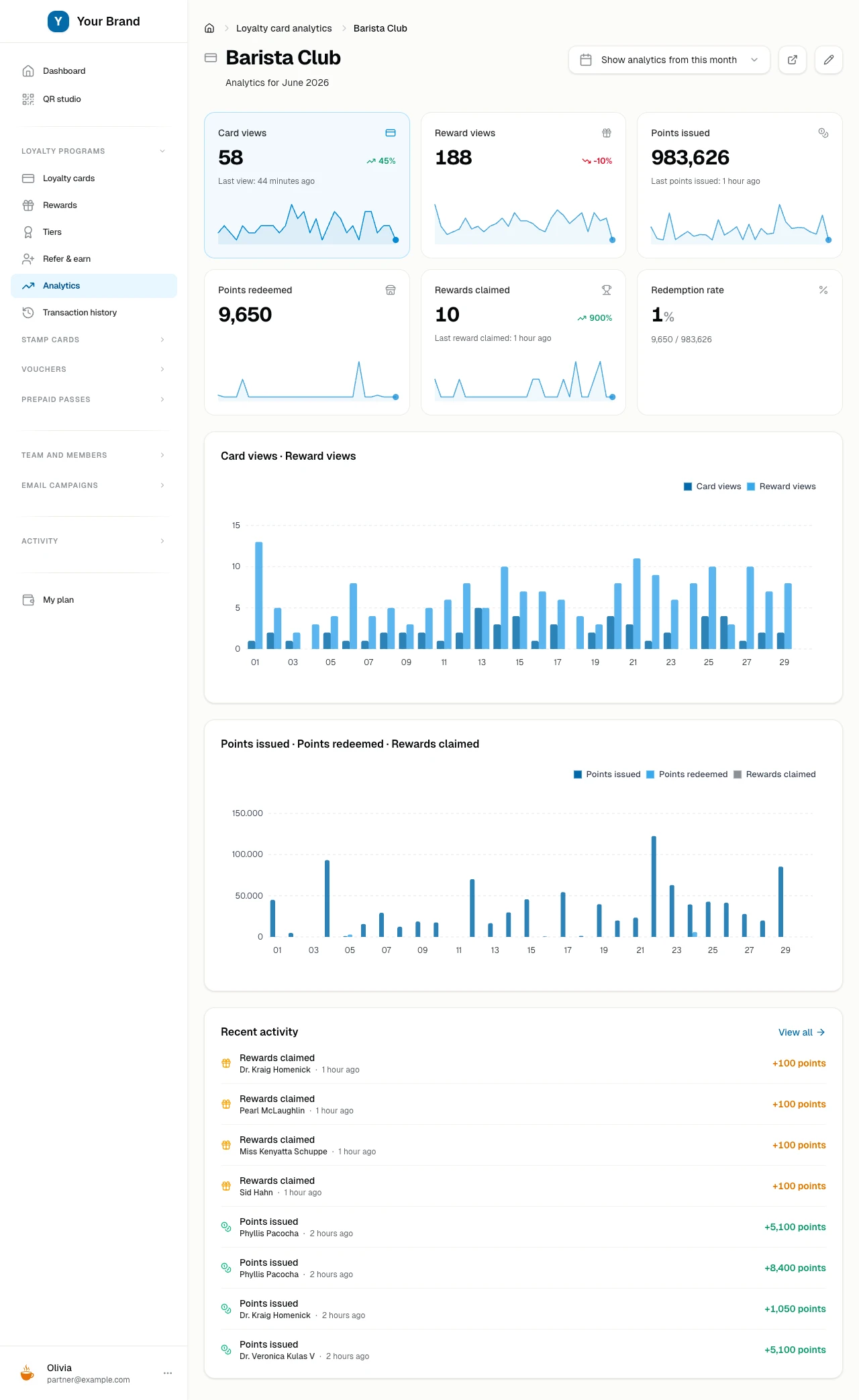This screenshot has height=1400, width=859.
Task: Expand the Email Campaigns section
Action: [x=94, y=485]
